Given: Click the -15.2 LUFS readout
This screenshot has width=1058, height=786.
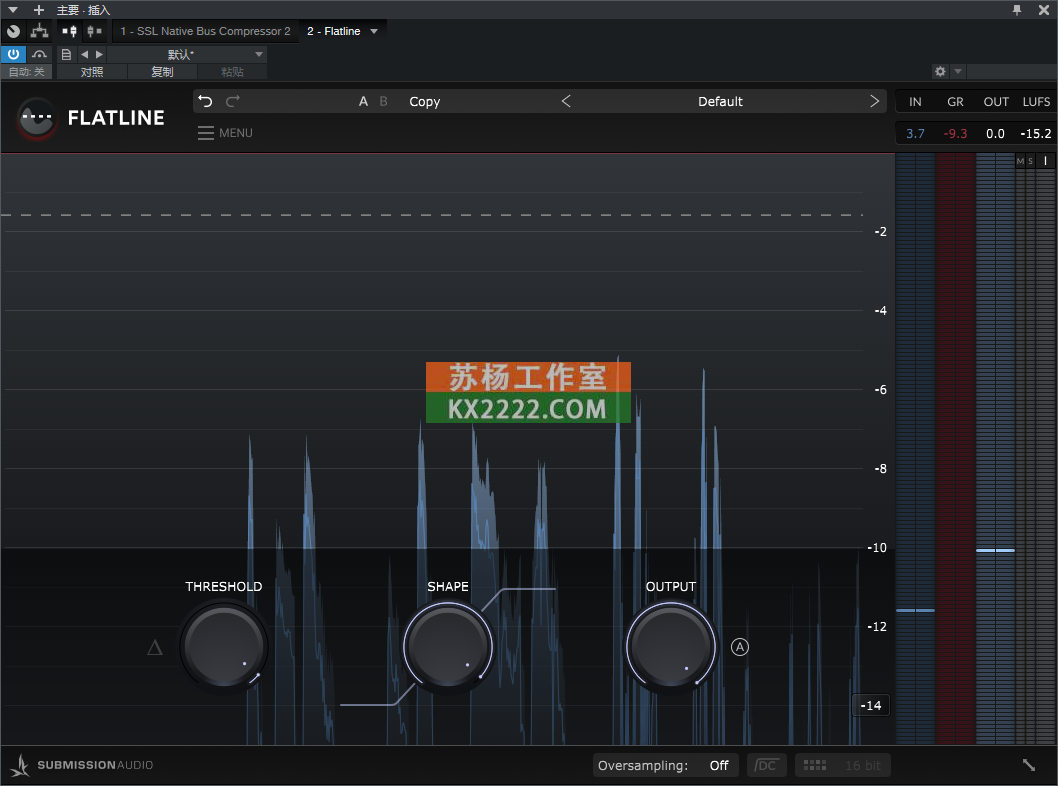Looking at the screenshot, I should click(1036, 134).
